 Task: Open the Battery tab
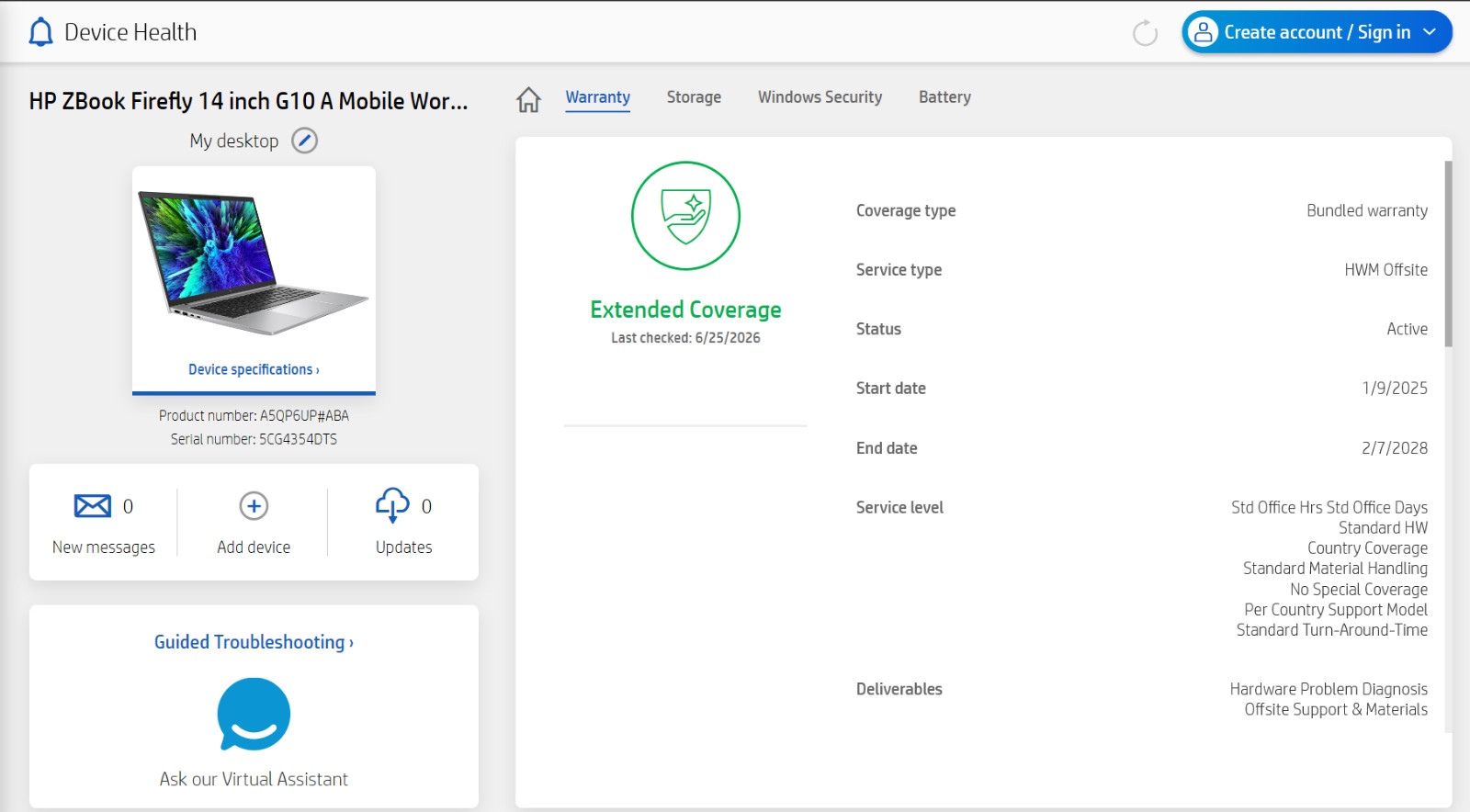click(944, 97)
